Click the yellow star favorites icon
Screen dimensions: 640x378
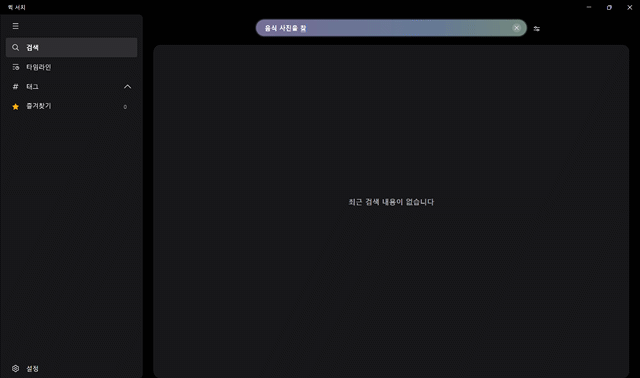click(x=16, y=107)
